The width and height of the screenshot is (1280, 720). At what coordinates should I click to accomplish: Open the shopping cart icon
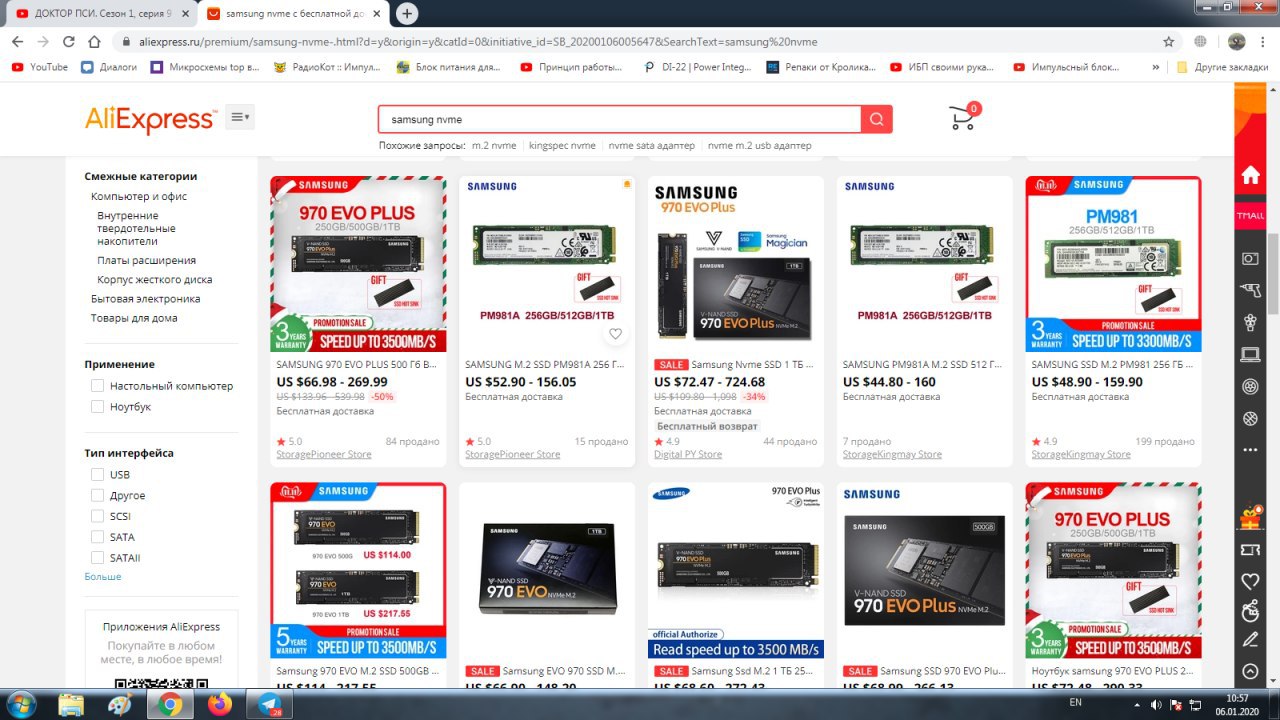pos(963,118)
